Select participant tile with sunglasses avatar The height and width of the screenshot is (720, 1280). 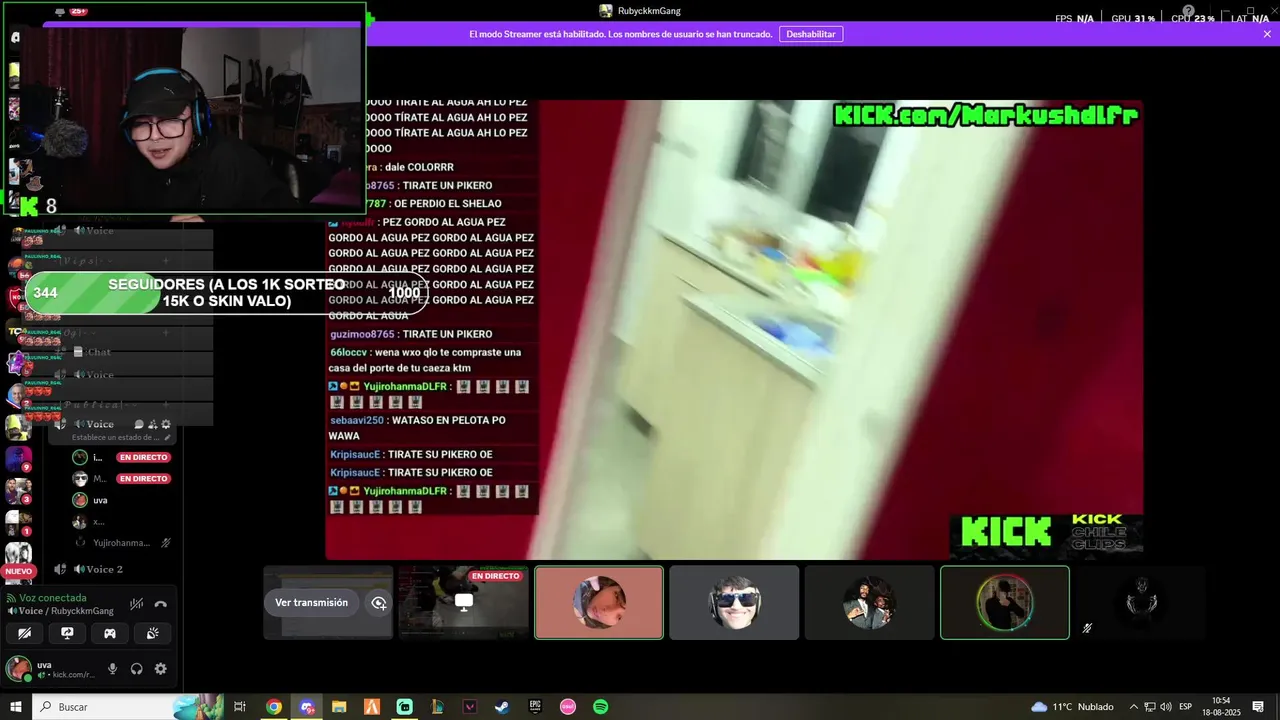[734, 602]
